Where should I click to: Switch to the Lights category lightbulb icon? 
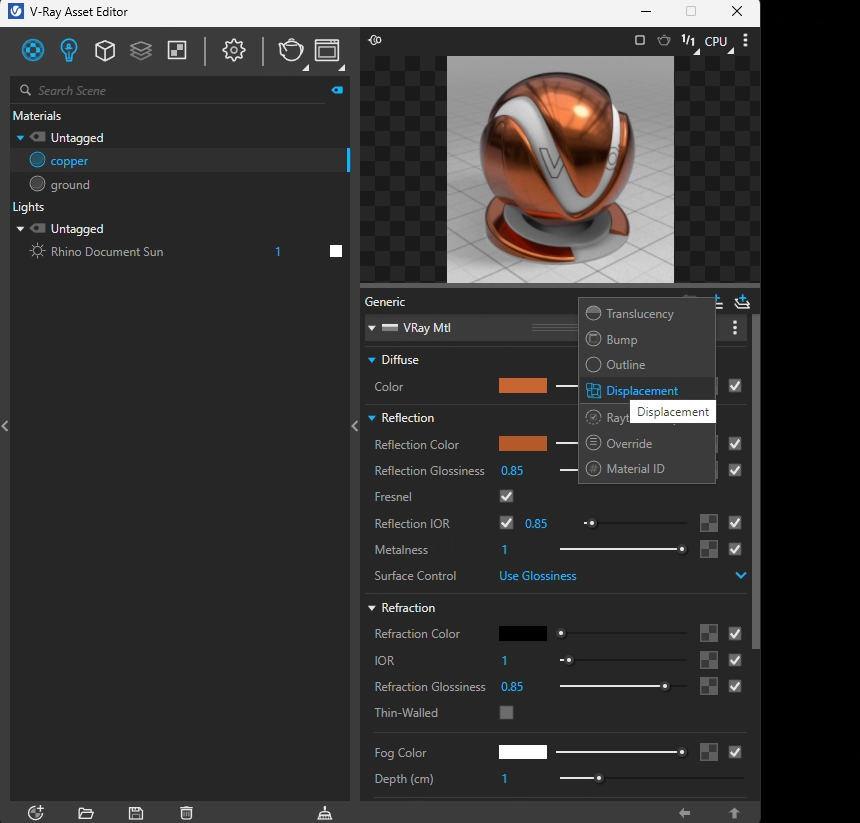pyautogui.click(x=69, y=50)
